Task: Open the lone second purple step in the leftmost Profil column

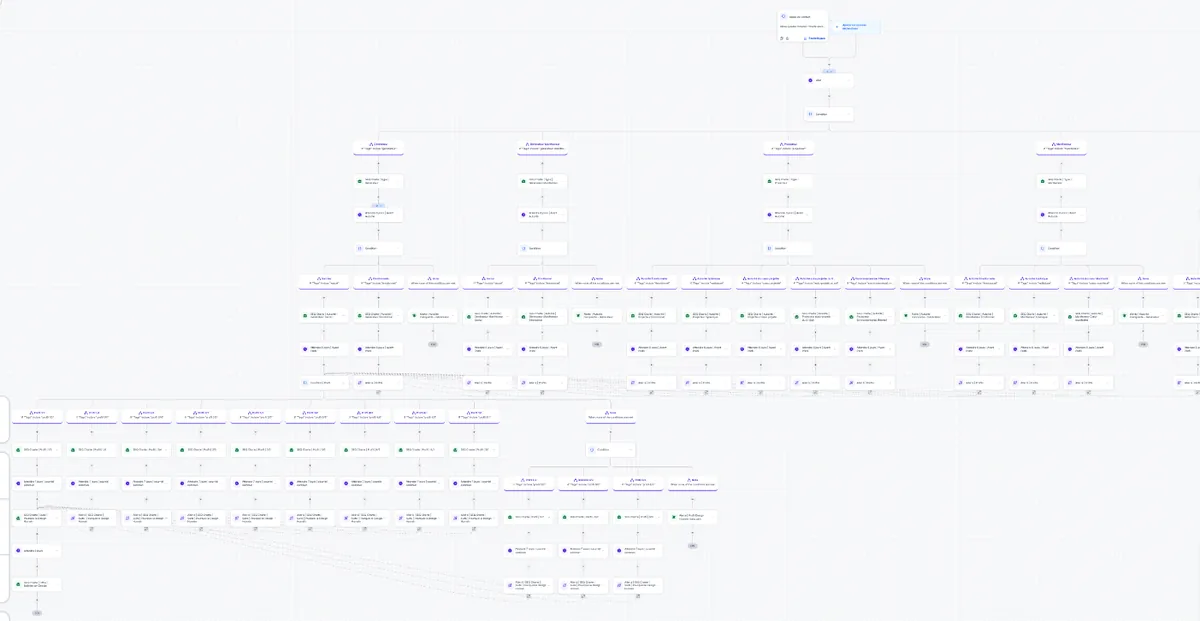Action: [x=37, y=550]
